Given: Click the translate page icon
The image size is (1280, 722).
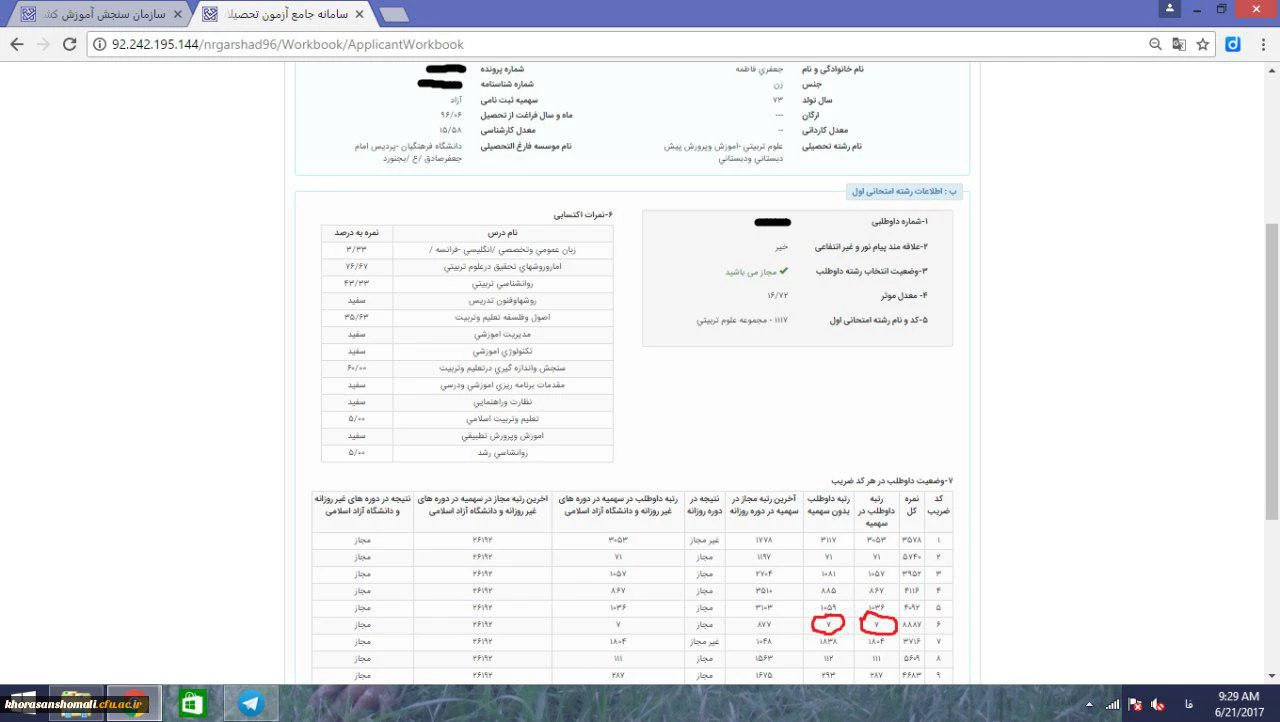Looking at the screenshot, I should [1179, 44].
